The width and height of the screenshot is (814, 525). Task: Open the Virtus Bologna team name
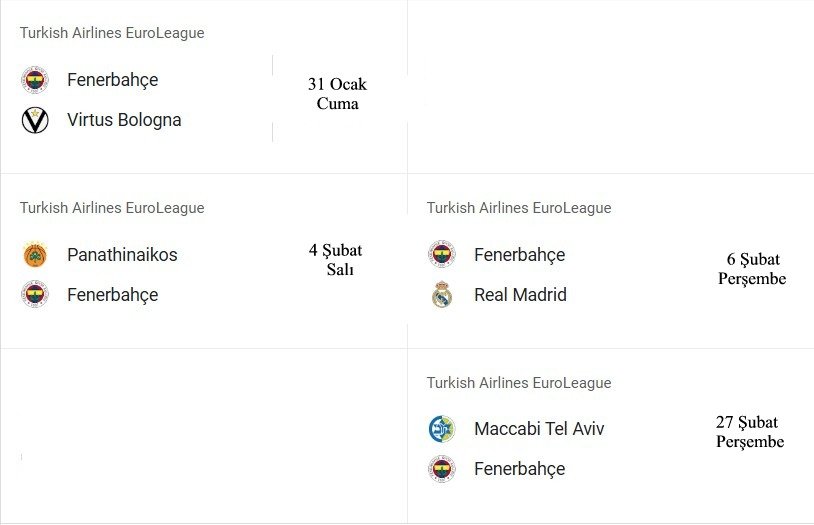coord(124,120)
